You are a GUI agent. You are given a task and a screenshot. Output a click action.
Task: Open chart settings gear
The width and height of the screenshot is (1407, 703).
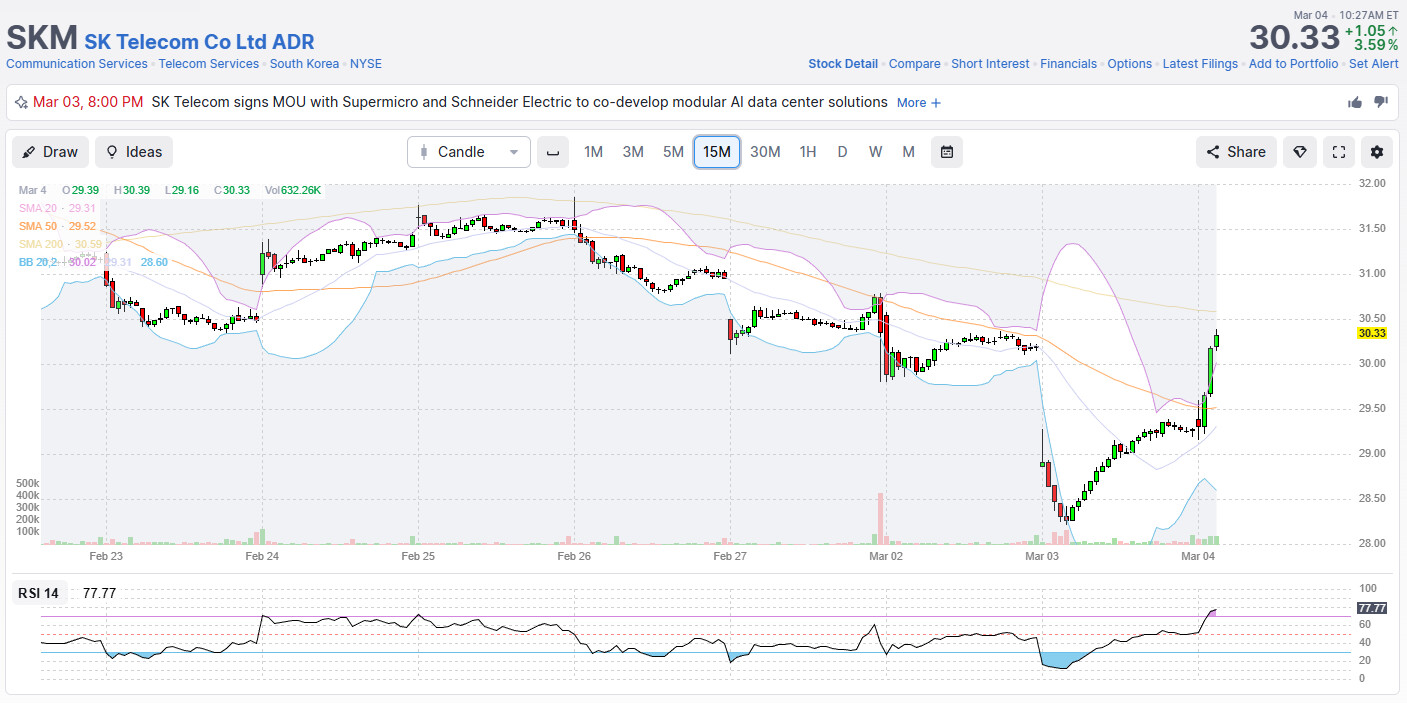tap(1377, 152)
